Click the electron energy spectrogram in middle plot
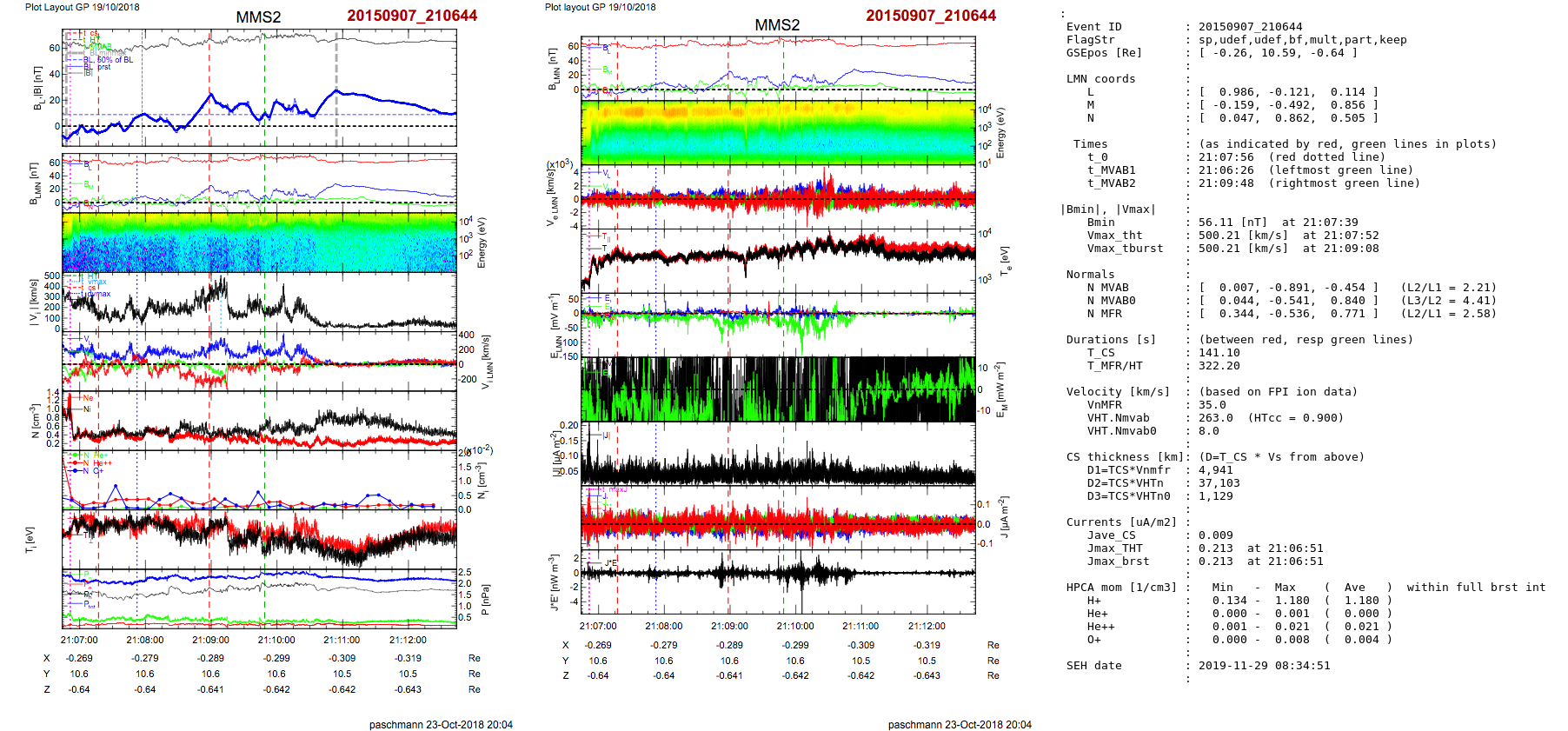The height and width of the screenshot is (731, 1568). point(778,131)
